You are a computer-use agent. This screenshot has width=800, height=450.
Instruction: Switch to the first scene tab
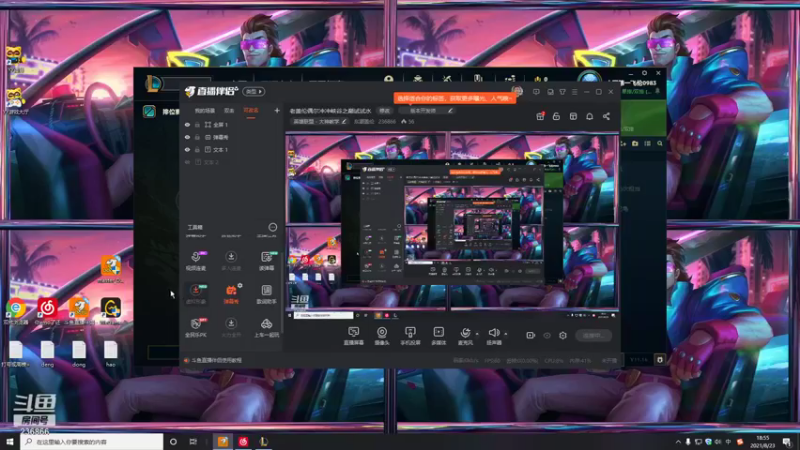point(205,111)
